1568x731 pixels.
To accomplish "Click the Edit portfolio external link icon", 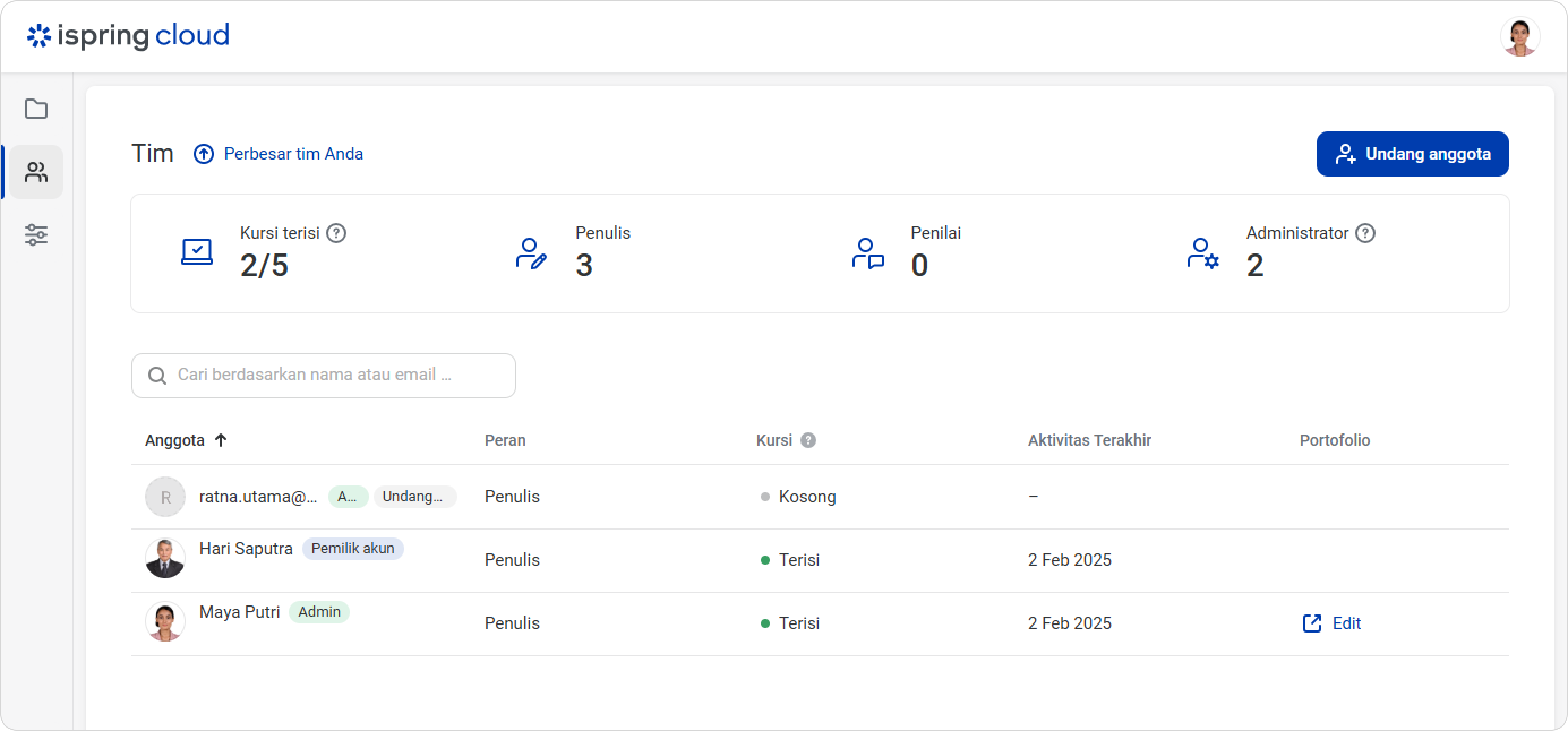I will coord(1312,623).
